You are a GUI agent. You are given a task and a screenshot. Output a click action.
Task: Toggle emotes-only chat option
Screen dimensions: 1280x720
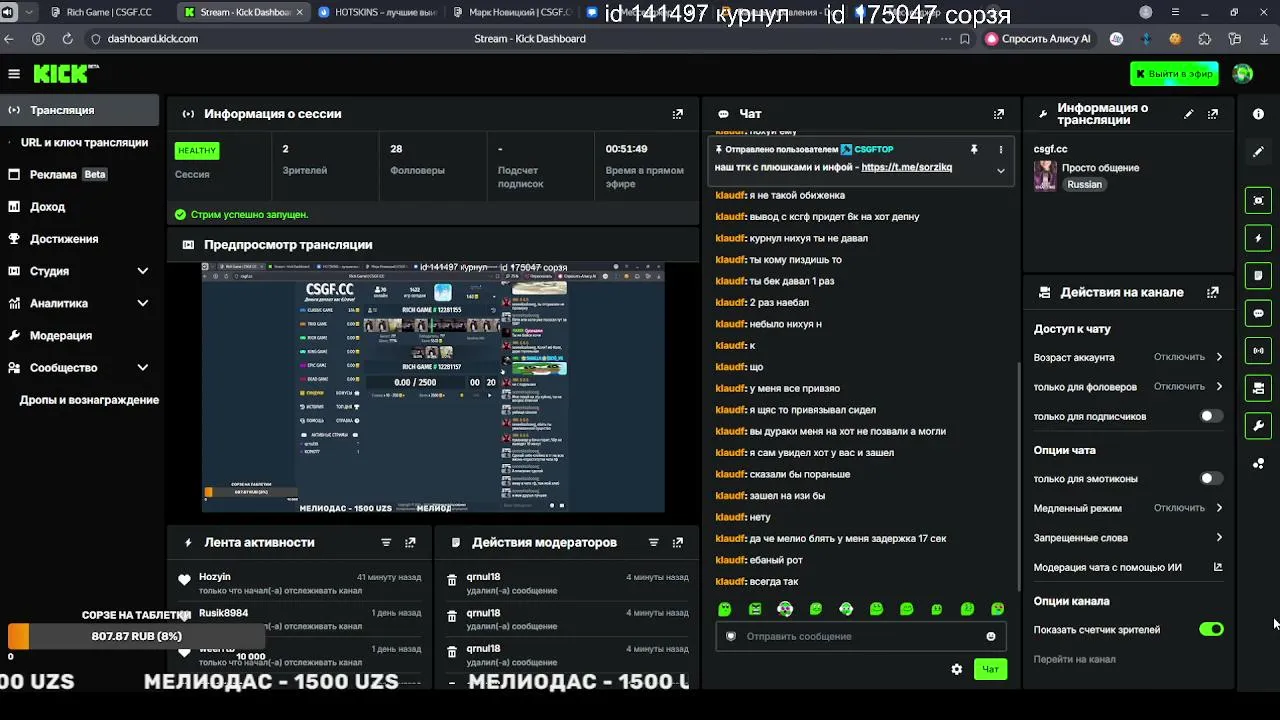pyautogui.click(x=1211, y=478)
